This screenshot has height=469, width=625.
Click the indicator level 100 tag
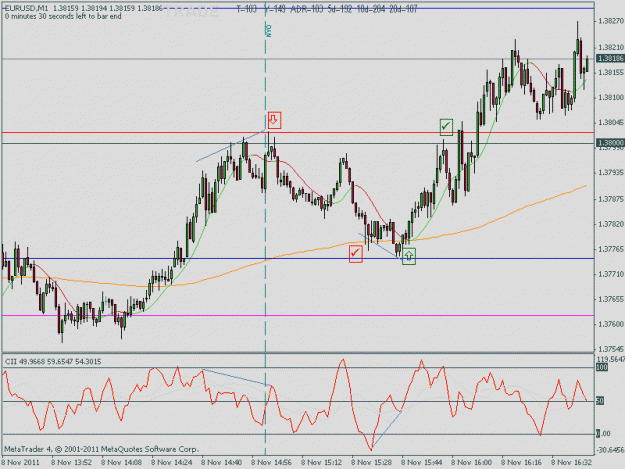click(602, 367)
